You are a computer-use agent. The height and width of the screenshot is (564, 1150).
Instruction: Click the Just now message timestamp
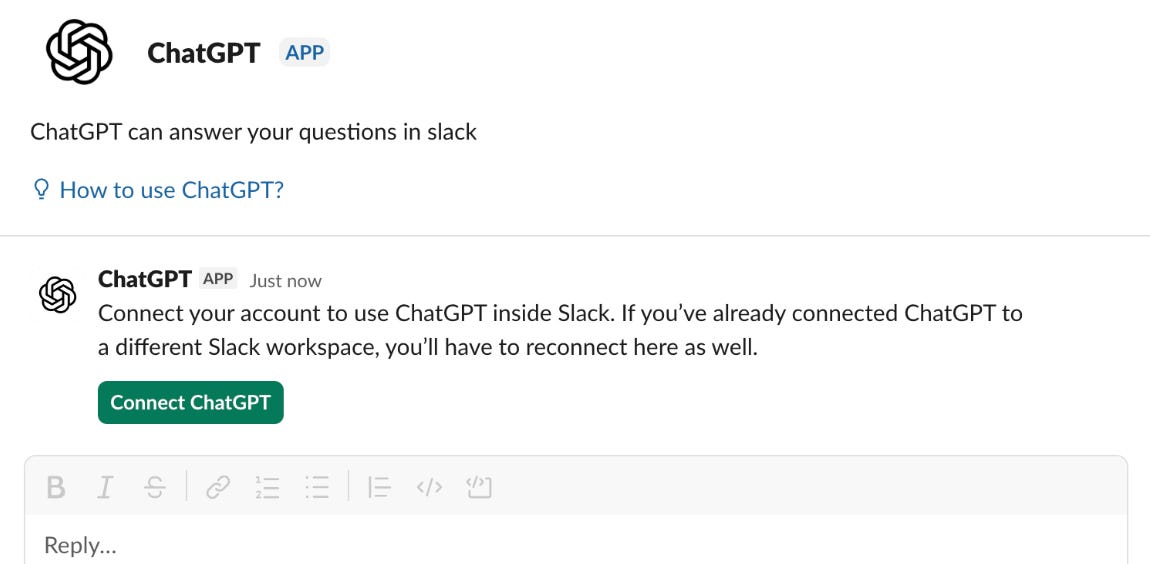click(285, 281)
